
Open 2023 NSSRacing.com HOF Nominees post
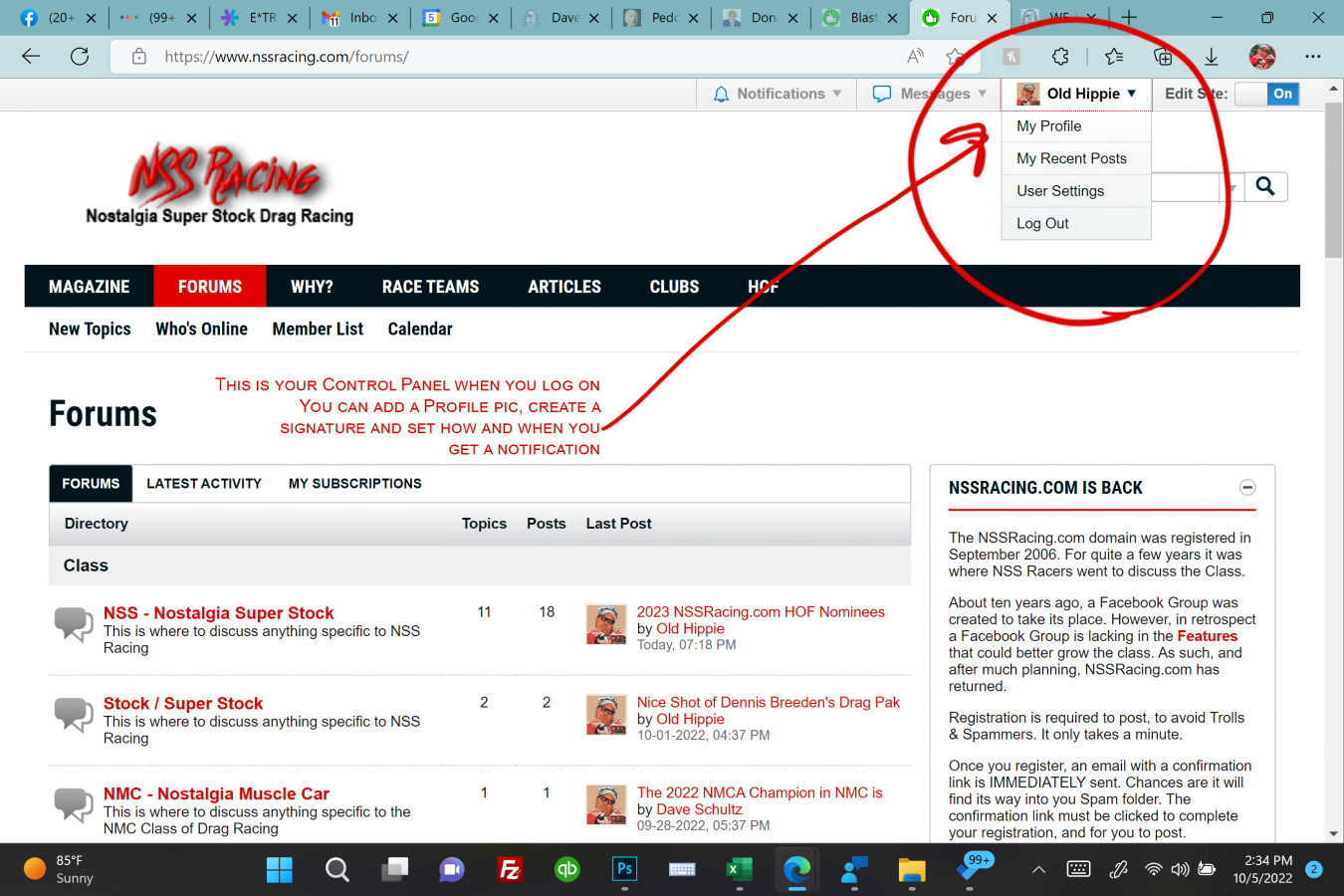[x=761, y=612]
